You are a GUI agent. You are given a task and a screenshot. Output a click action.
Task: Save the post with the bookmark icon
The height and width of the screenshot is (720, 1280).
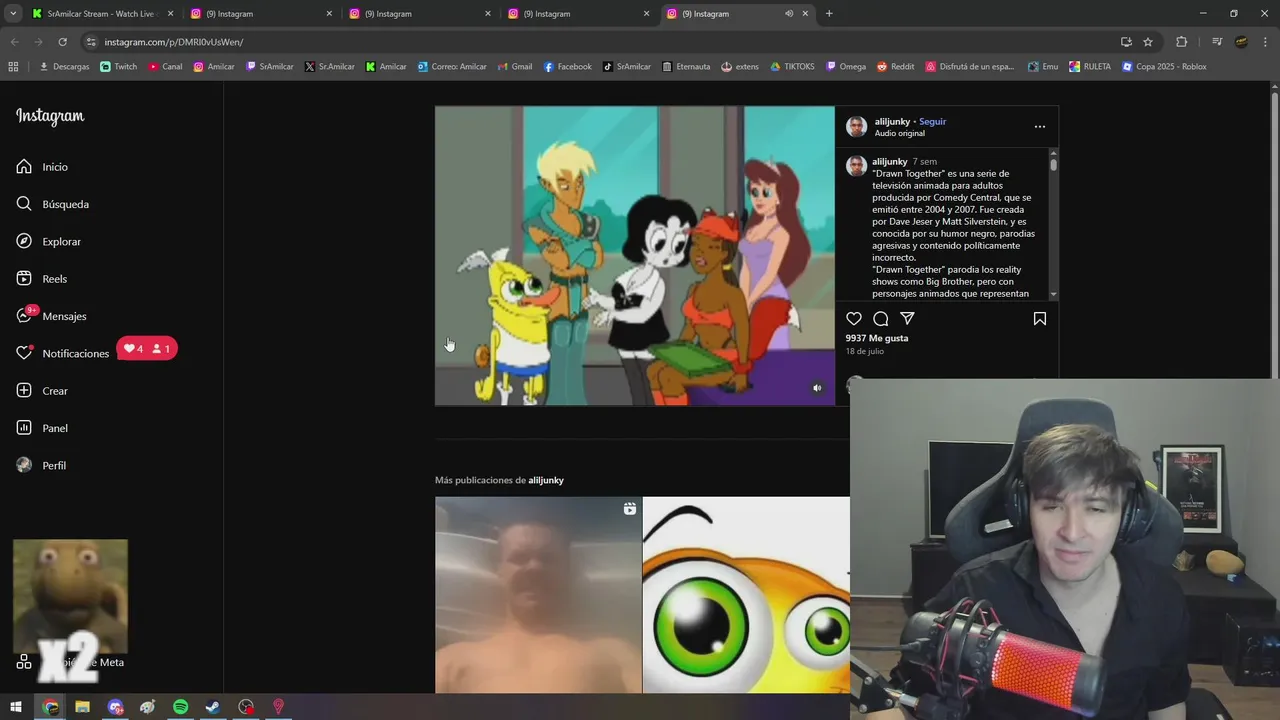1040,319
